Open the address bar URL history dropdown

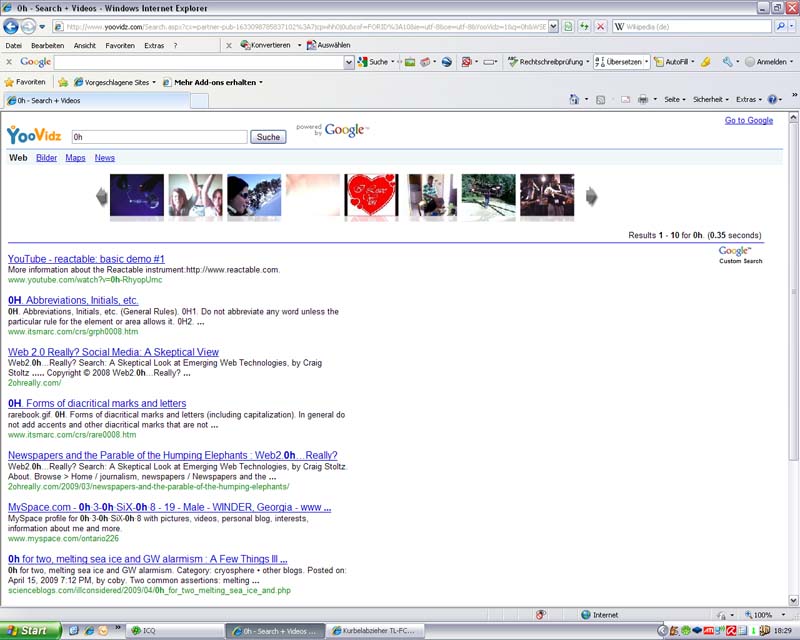pos(553,27)
